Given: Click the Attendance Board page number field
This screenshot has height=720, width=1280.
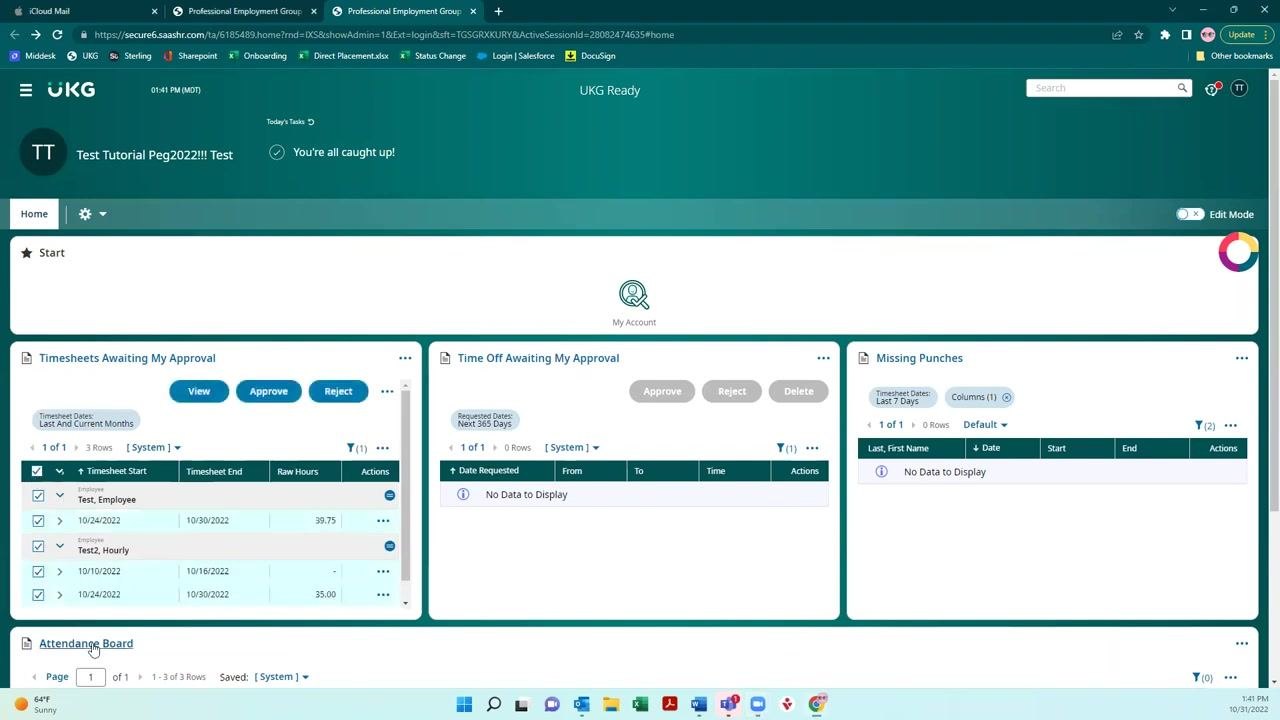Looking at the screenshot, I should click(x=90, y=677).
